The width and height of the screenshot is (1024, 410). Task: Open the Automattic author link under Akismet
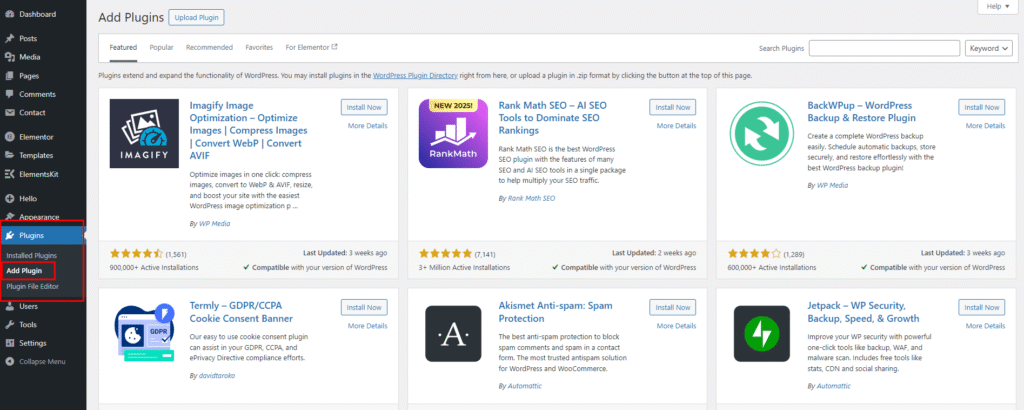(524, 386)
